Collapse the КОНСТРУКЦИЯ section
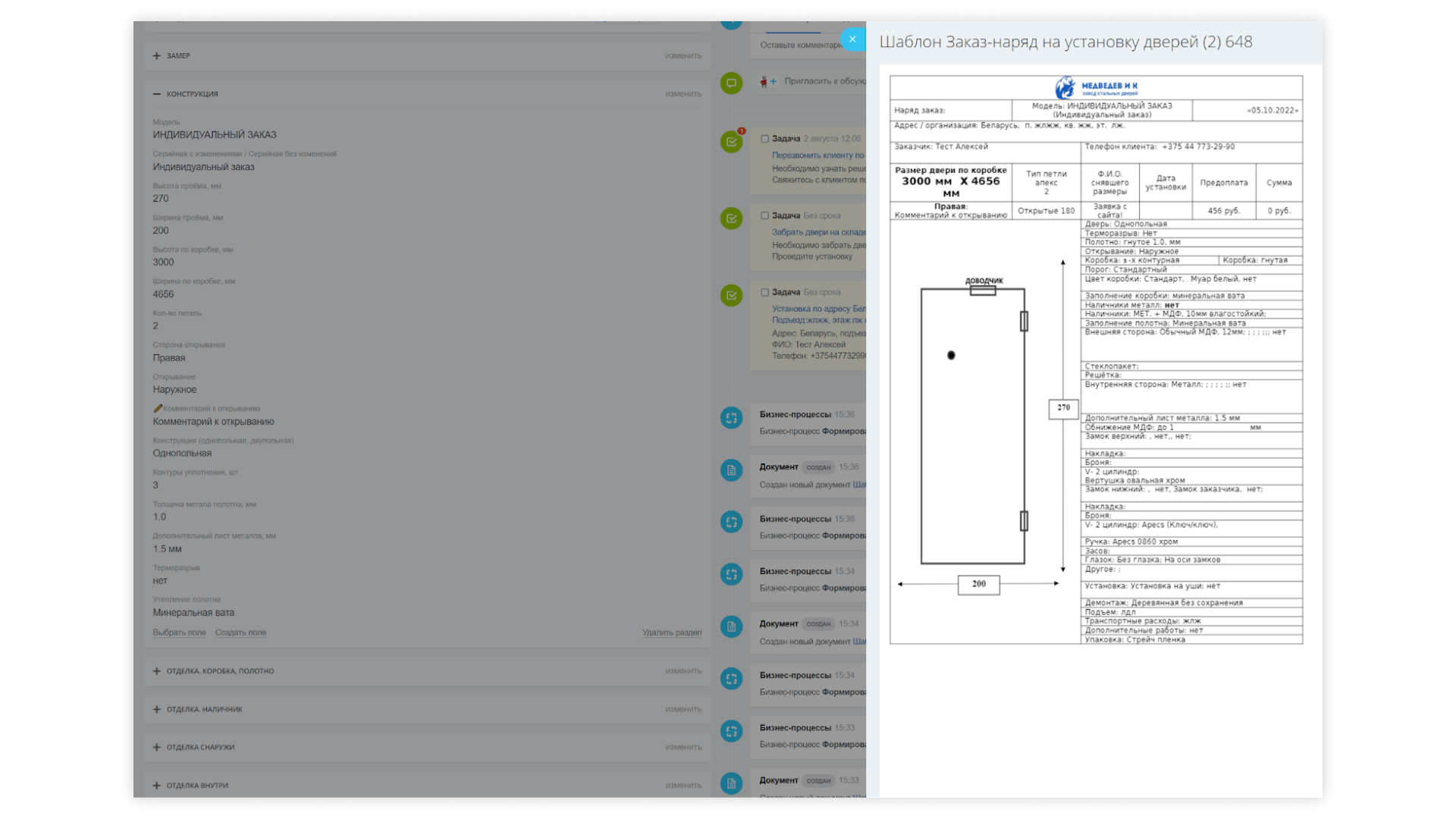This screenshot has height=819, width=1456. coord(157,94)
